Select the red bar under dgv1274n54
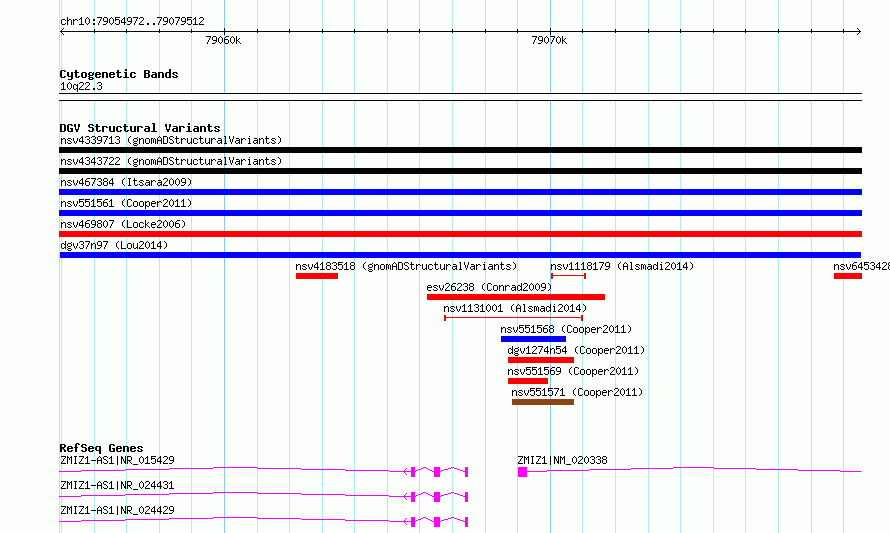 click(541, 360)
